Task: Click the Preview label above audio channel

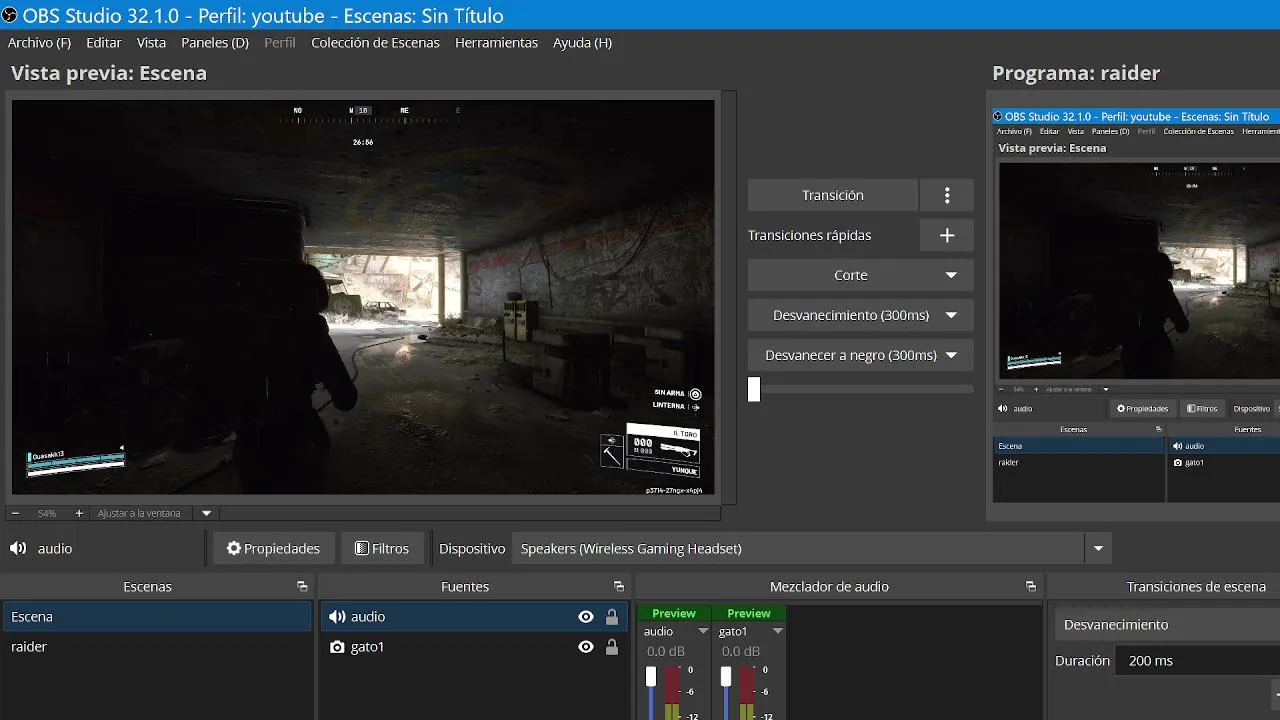Action: point(674,613)
